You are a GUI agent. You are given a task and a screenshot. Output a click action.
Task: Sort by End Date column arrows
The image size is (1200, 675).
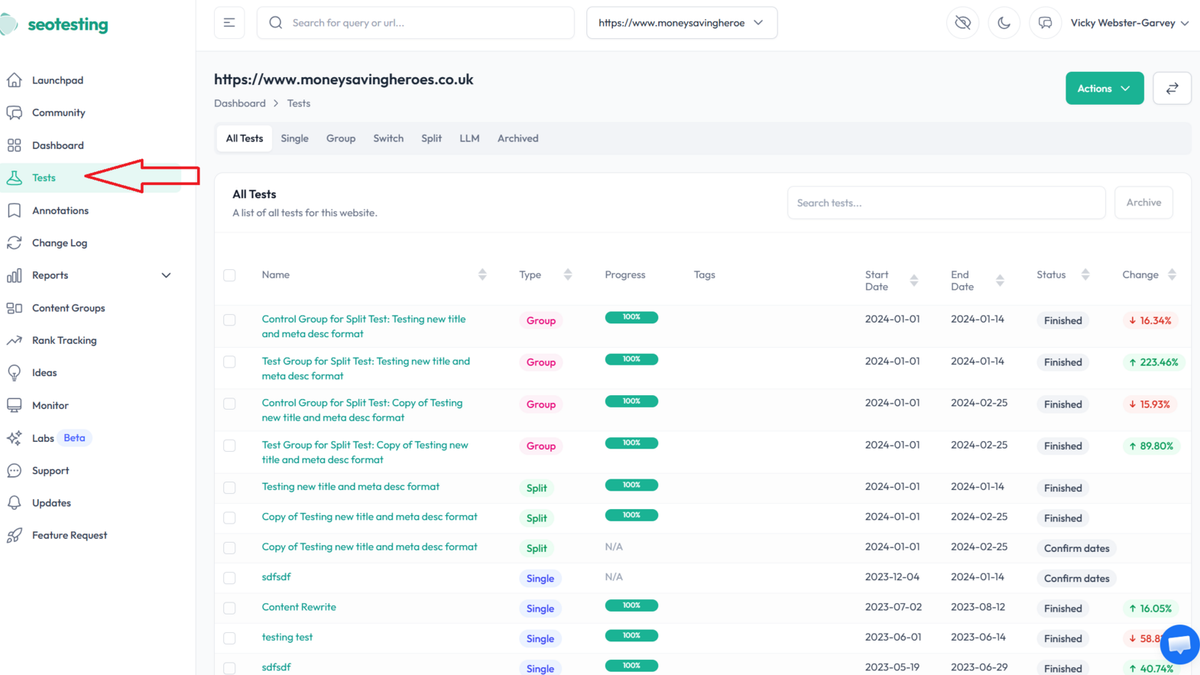(x=1000, y=281)
